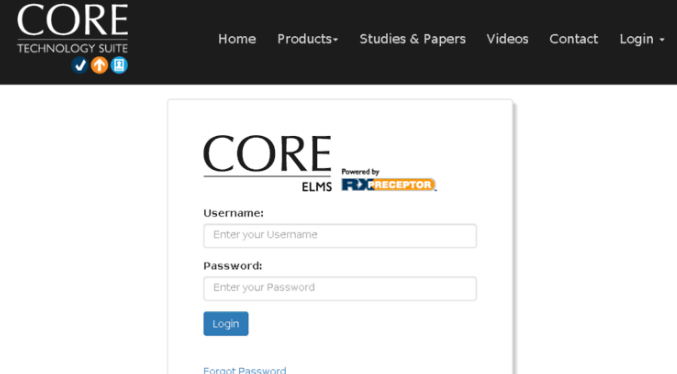Click the orange up-arrow icon under the logo
This screenshot has height=374, width=677.
(99, 65)
